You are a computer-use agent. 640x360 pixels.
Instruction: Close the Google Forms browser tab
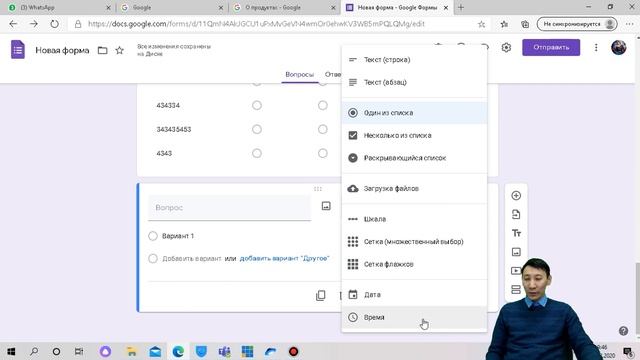click(446, 7)
